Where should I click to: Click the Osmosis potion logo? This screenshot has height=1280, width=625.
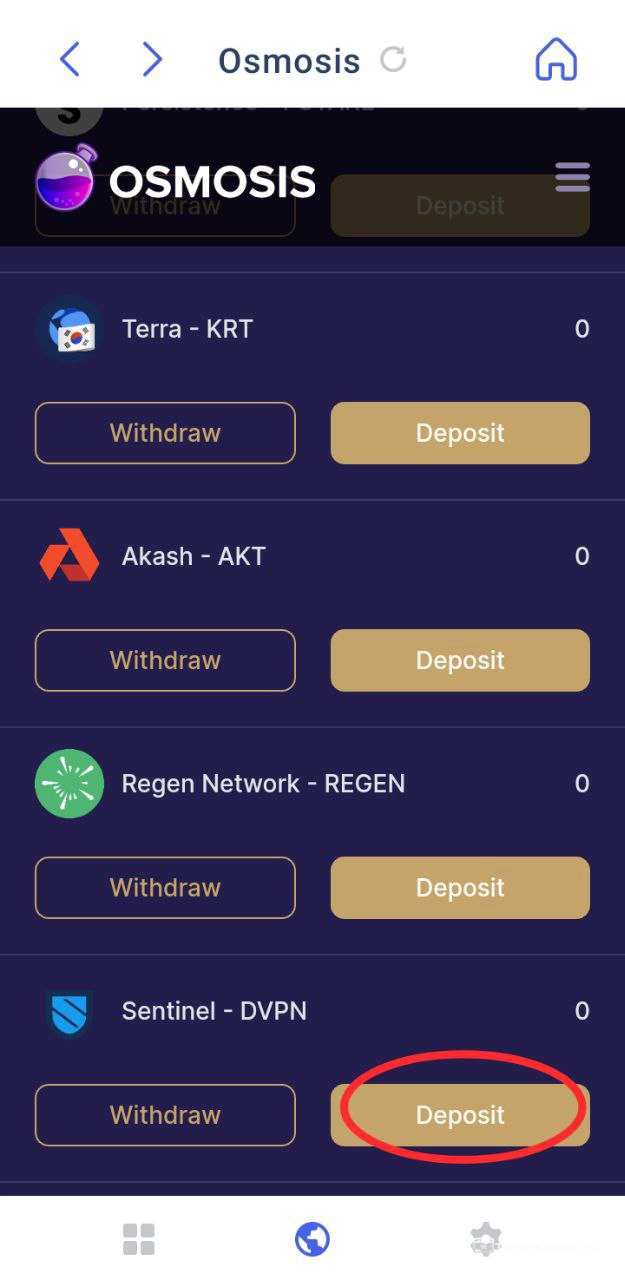[65, 180]
